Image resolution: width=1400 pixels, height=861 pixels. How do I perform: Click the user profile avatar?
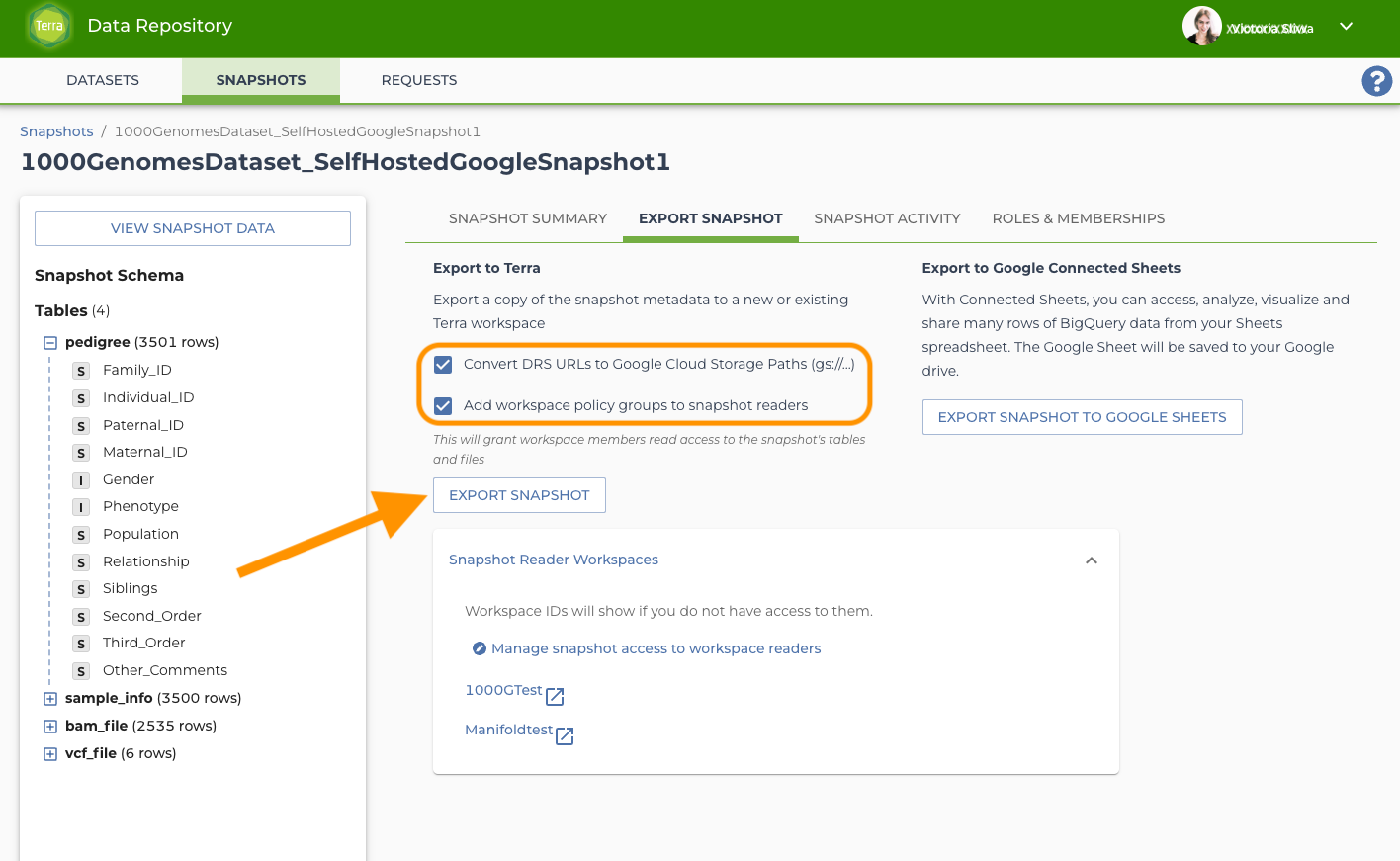tap(1201, 27)
